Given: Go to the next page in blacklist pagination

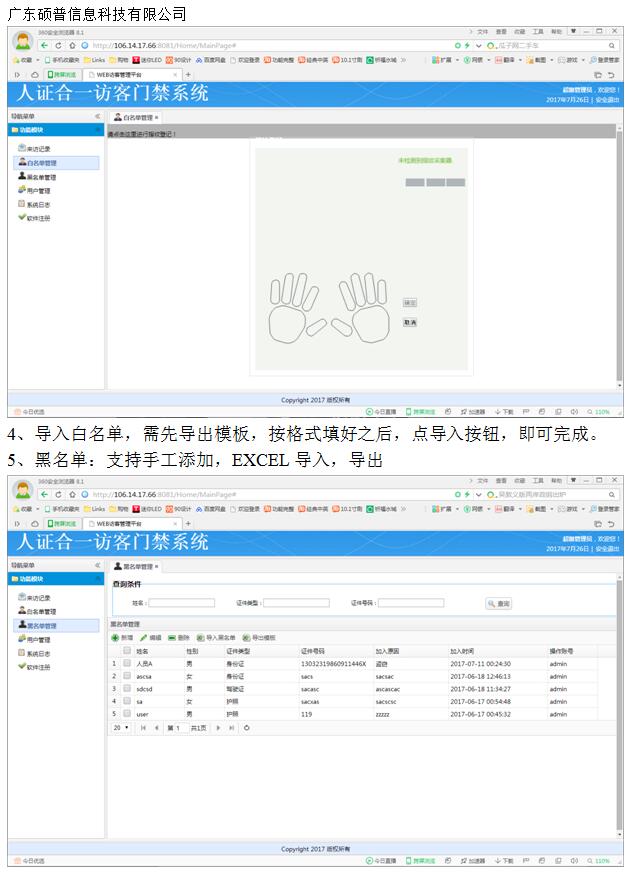Looking at the screenshot, I should coord(219,728).
